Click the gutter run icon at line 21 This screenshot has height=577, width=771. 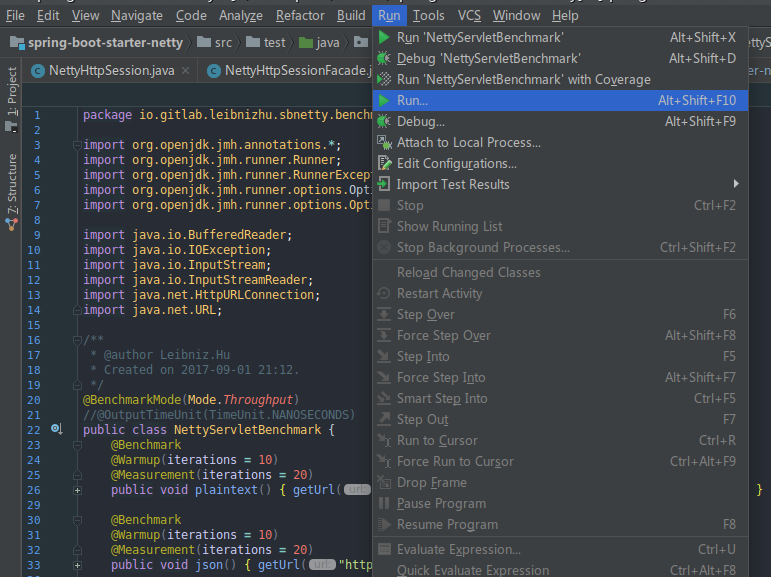click(57, 430)
